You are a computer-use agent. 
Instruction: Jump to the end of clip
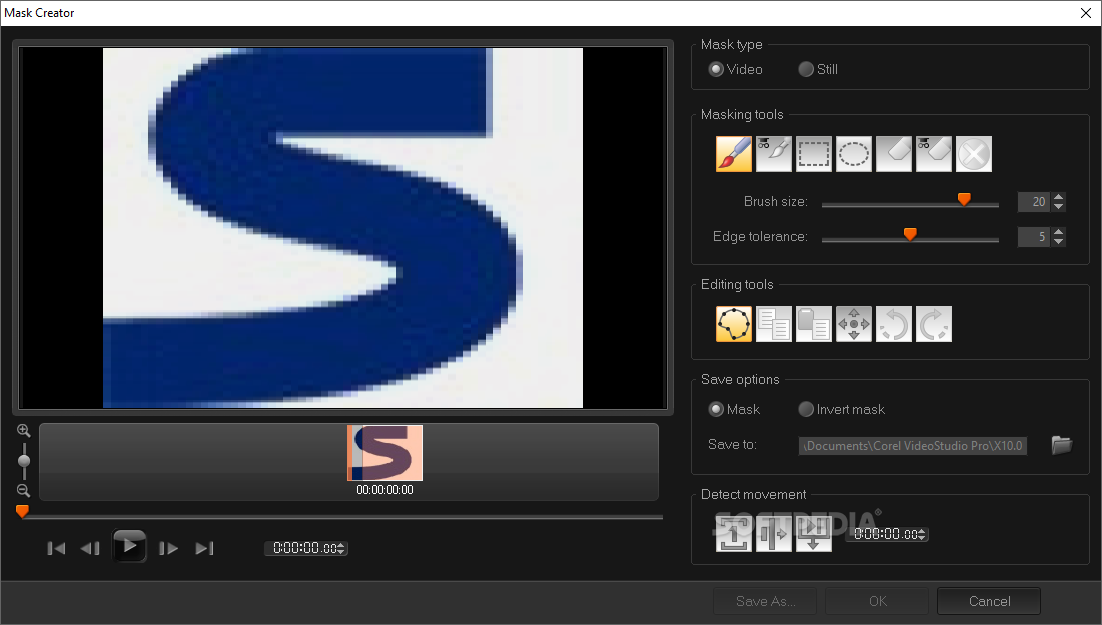204,548
